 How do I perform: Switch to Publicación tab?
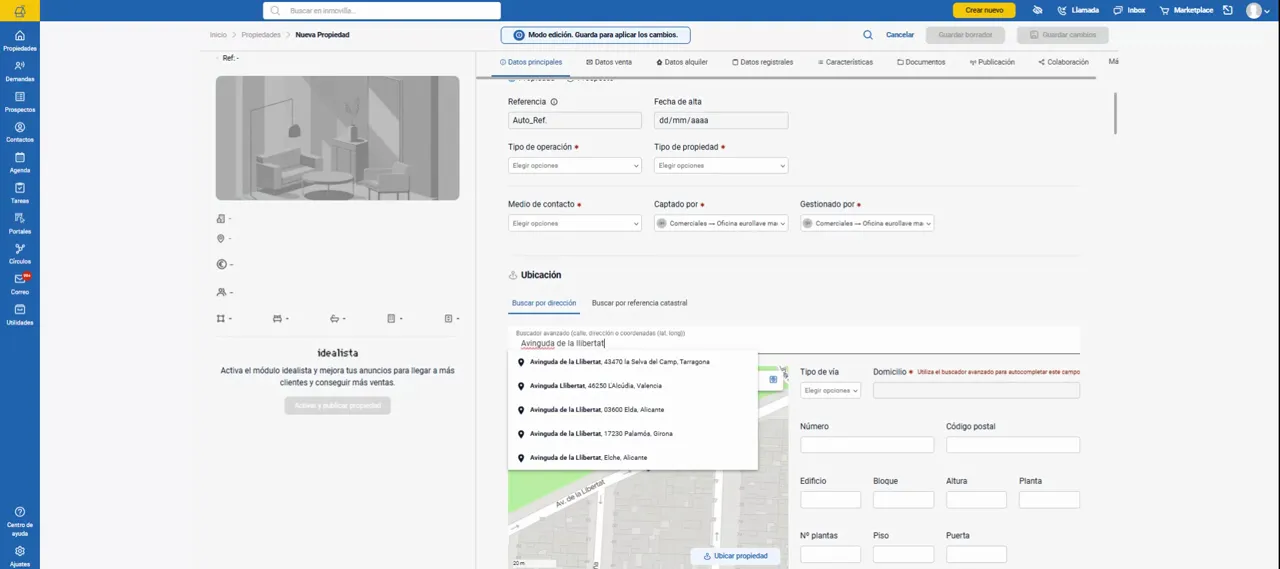click(992, 62)
